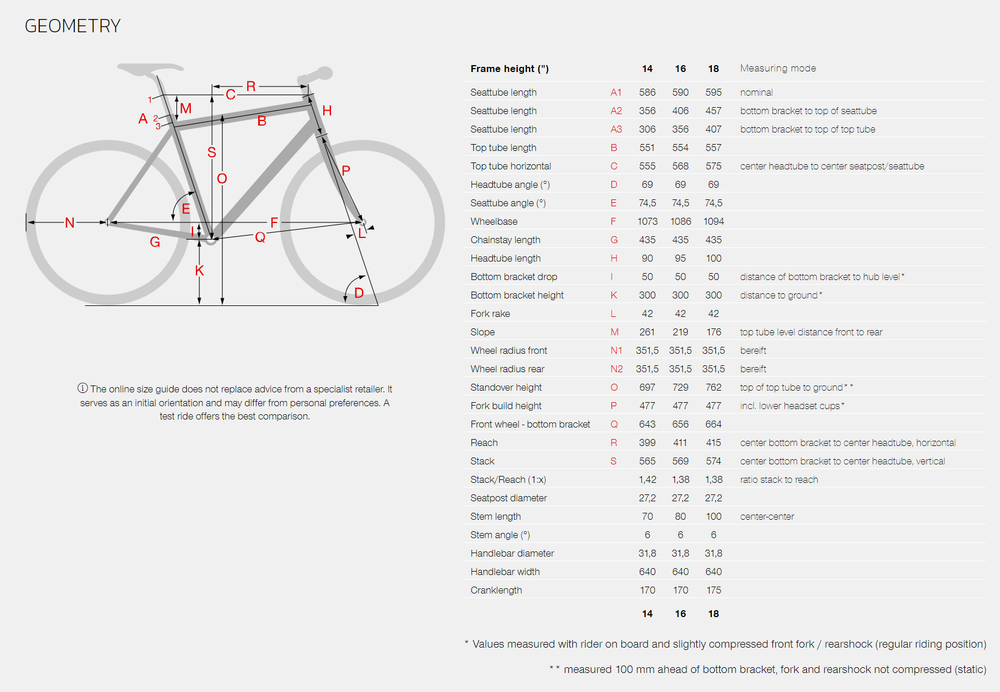
Task: Click the 18 size label in the table footer
Action: [712, 613]
